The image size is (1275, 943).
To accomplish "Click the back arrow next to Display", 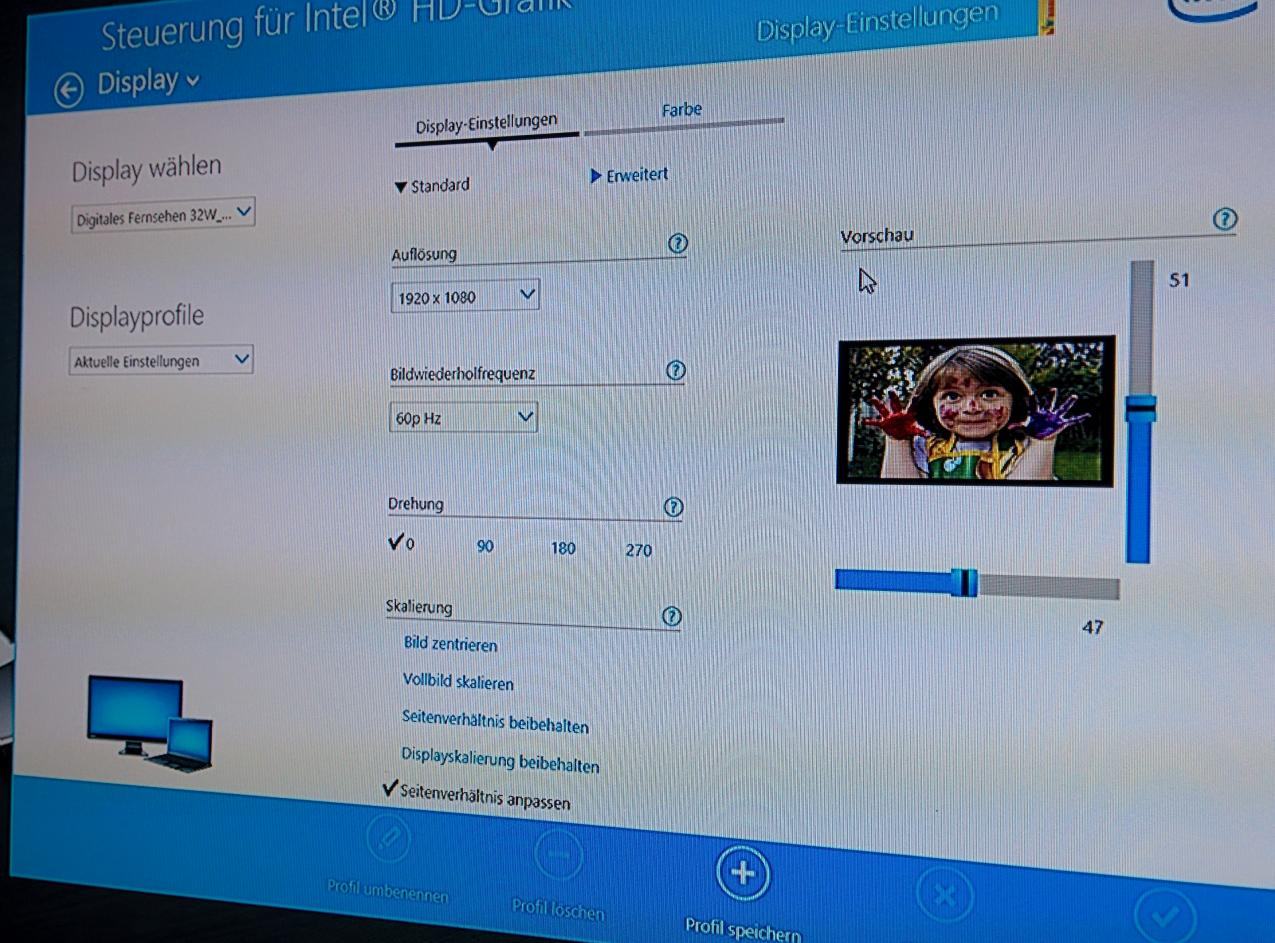I will pyautogui.click(x=68, y=91).
